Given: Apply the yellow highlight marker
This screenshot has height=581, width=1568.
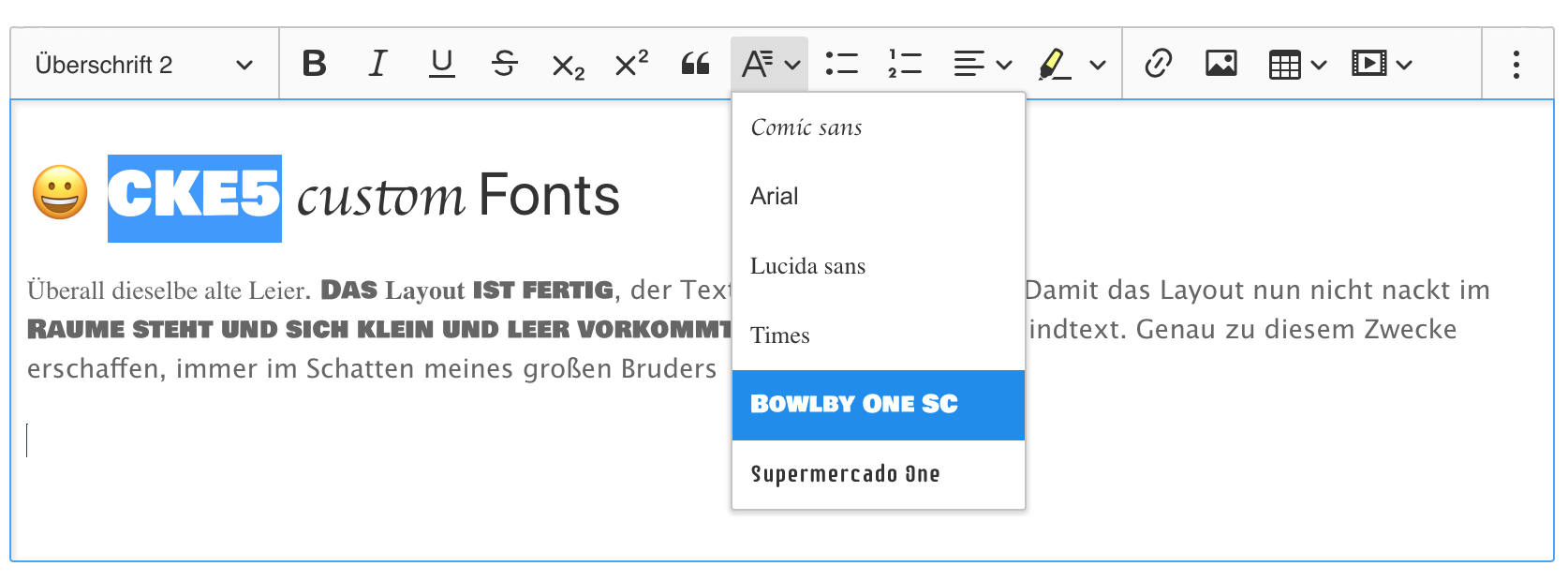Looking at the screenshot, I should 1056,65.
